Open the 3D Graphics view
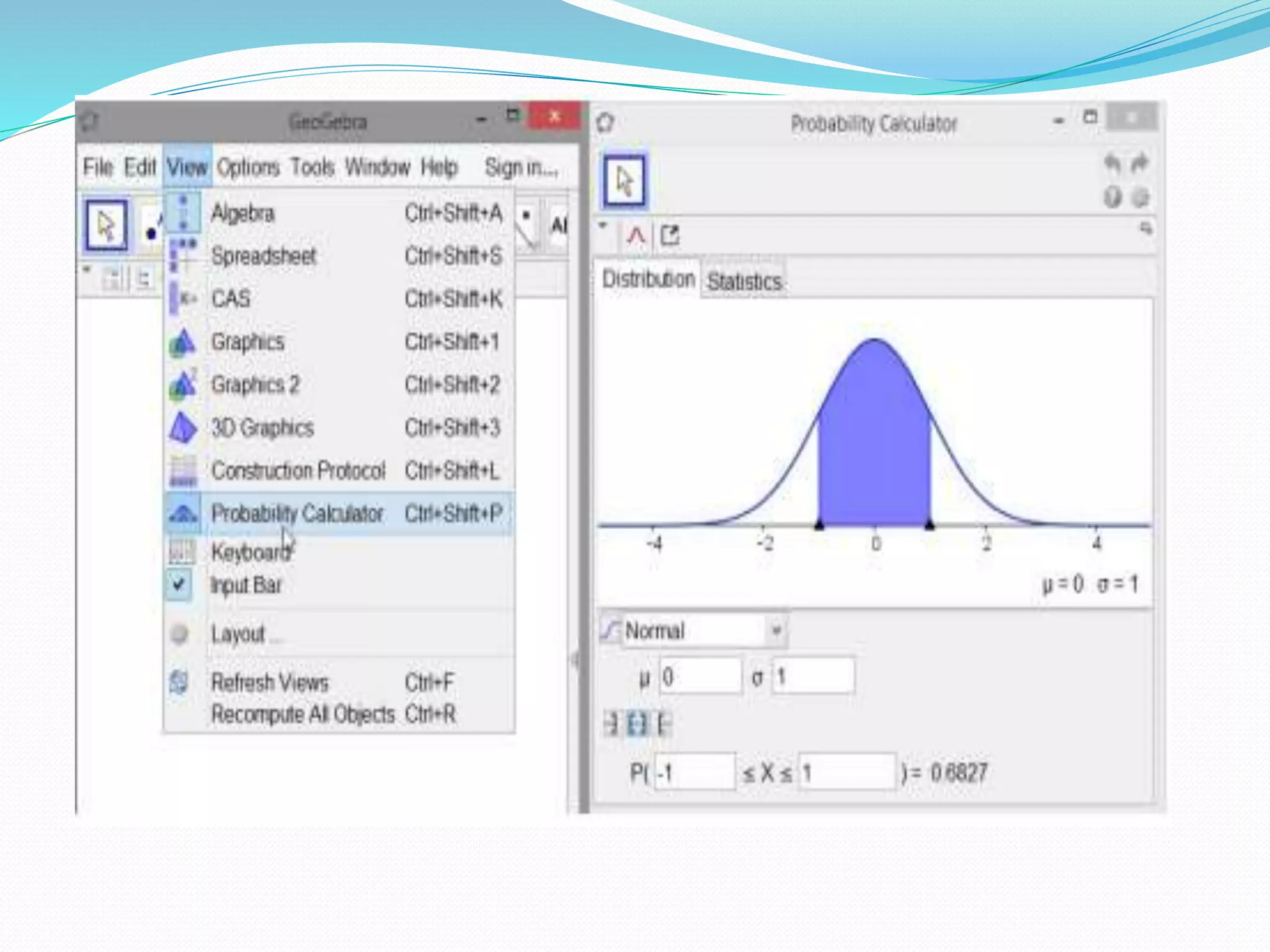This screenshot has height=952, width=1270. point(262,428)
